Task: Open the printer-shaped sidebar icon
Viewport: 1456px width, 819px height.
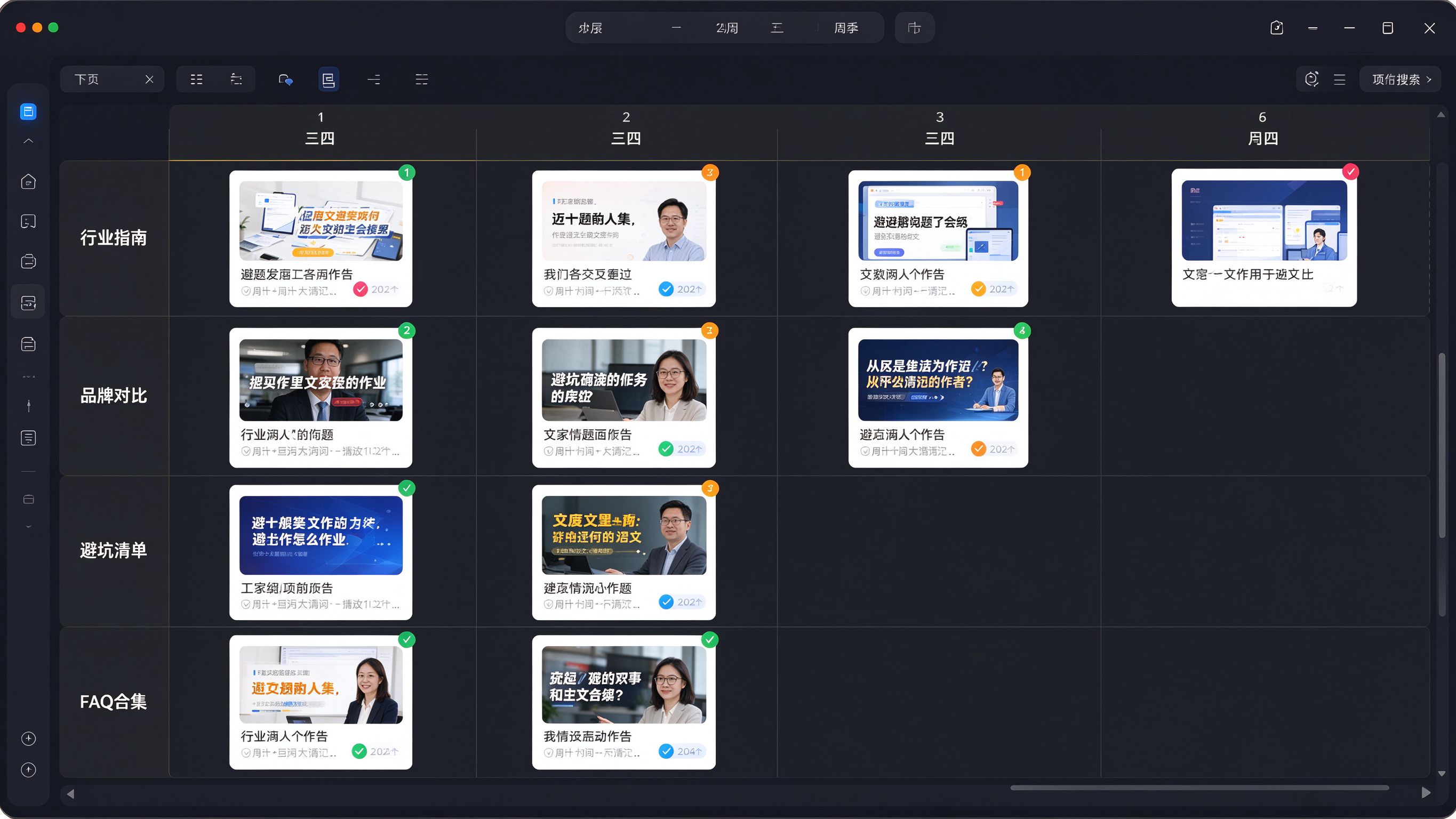Action: (28, 261)
